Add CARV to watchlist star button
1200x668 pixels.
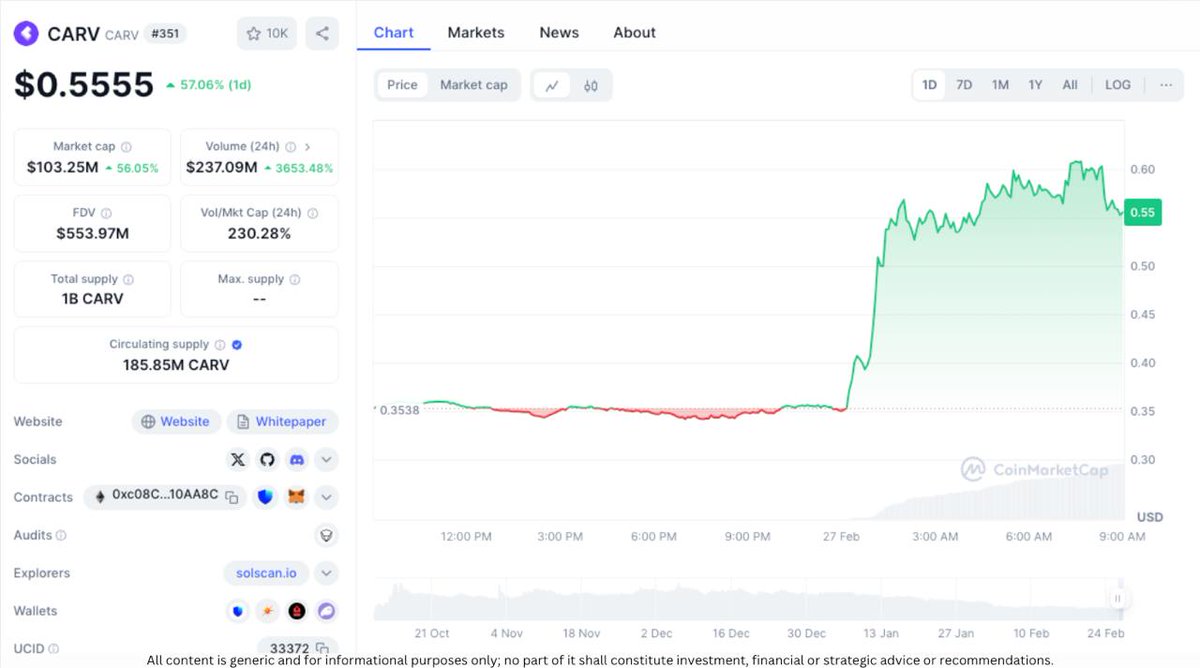[267, 34]
